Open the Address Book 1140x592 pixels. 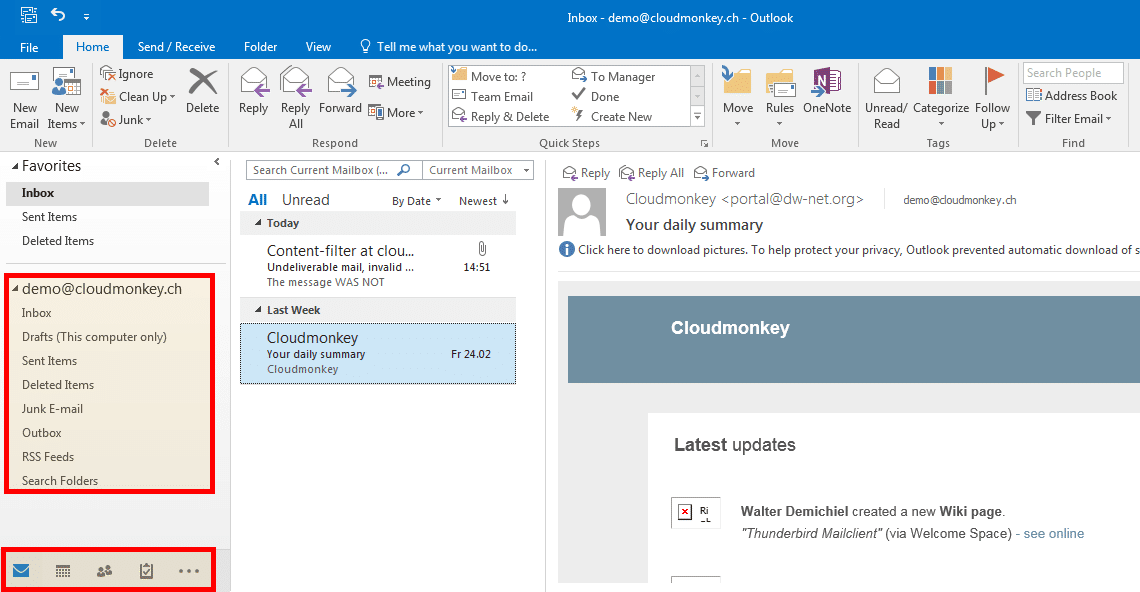pyautogui.click(x=1072, y=95)
